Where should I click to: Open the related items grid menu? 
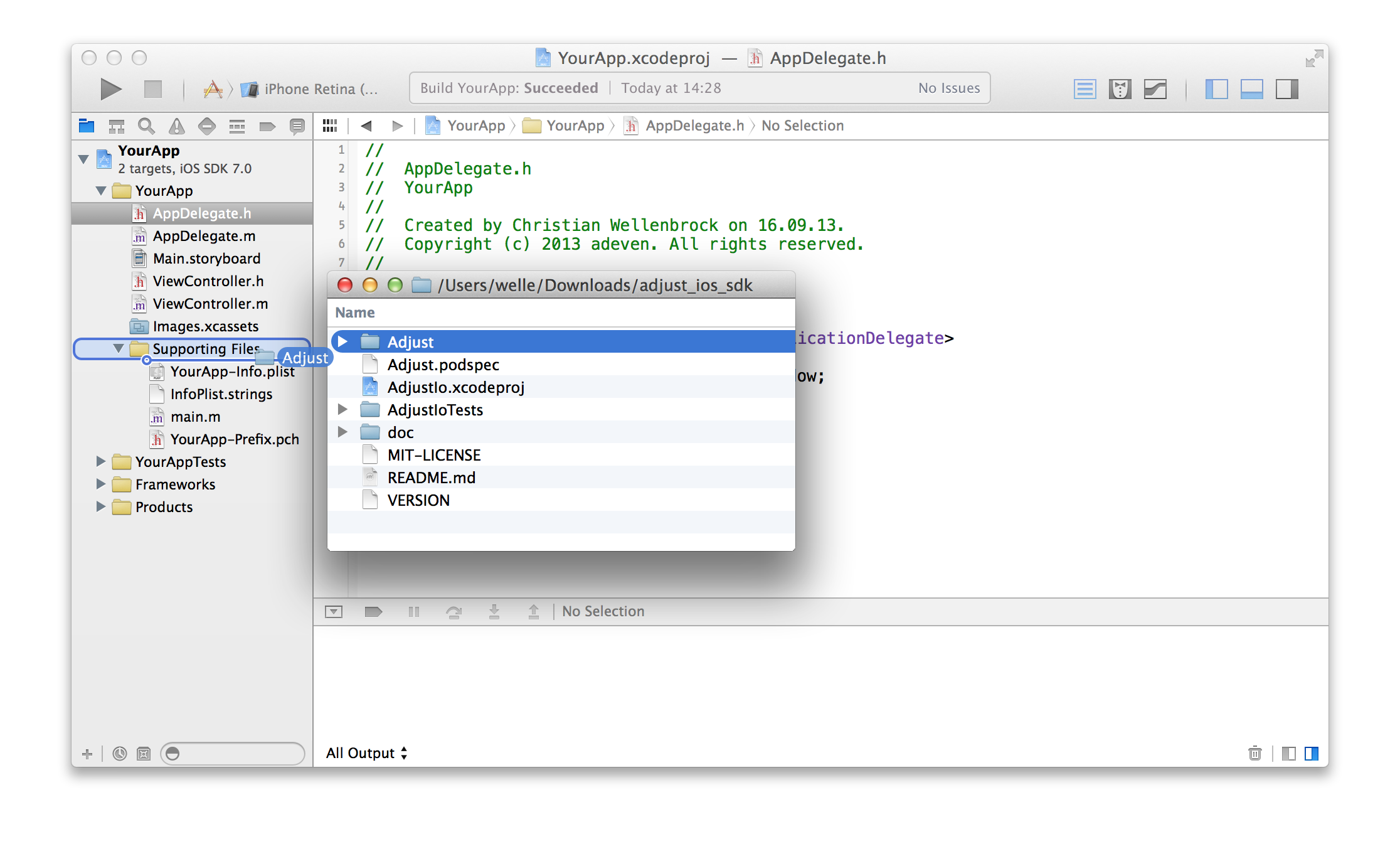tap(330, 126)
